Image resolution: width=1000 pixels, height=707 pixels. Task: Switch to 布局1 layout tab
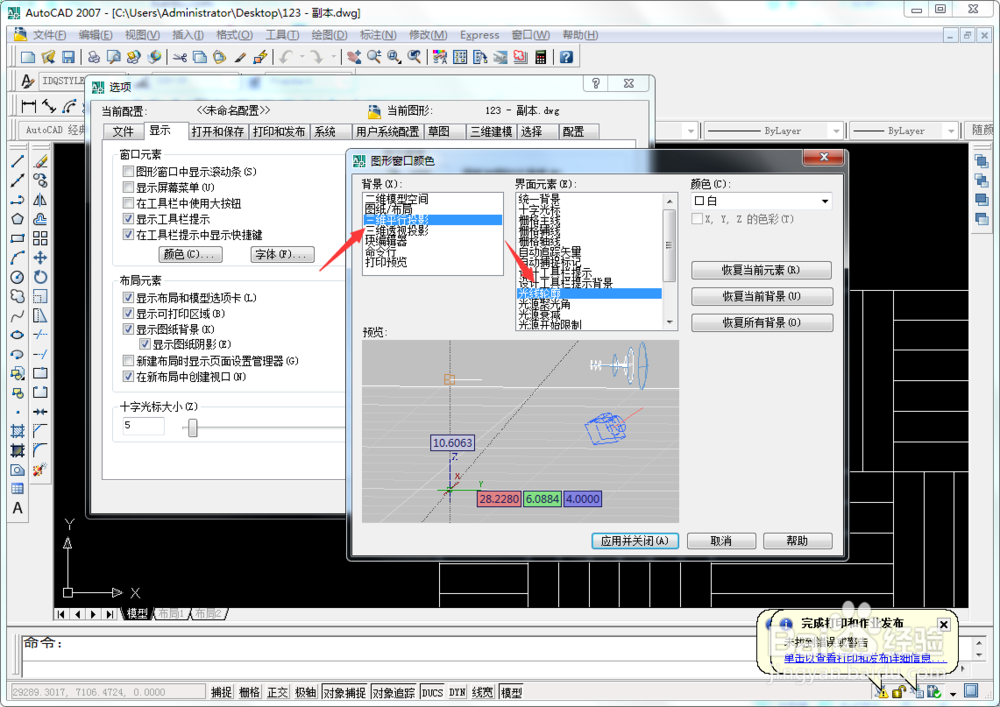coord(171,613)
